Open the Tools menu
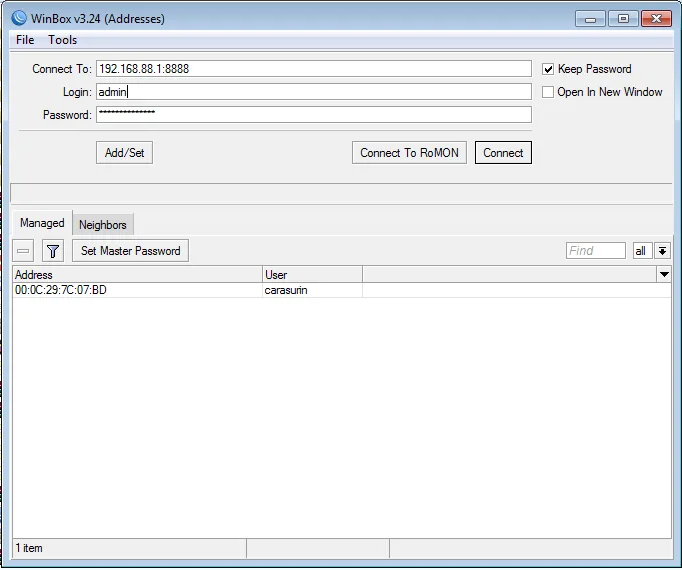Image resolution: width=682 pixels, height=570 pixels. 63,40
